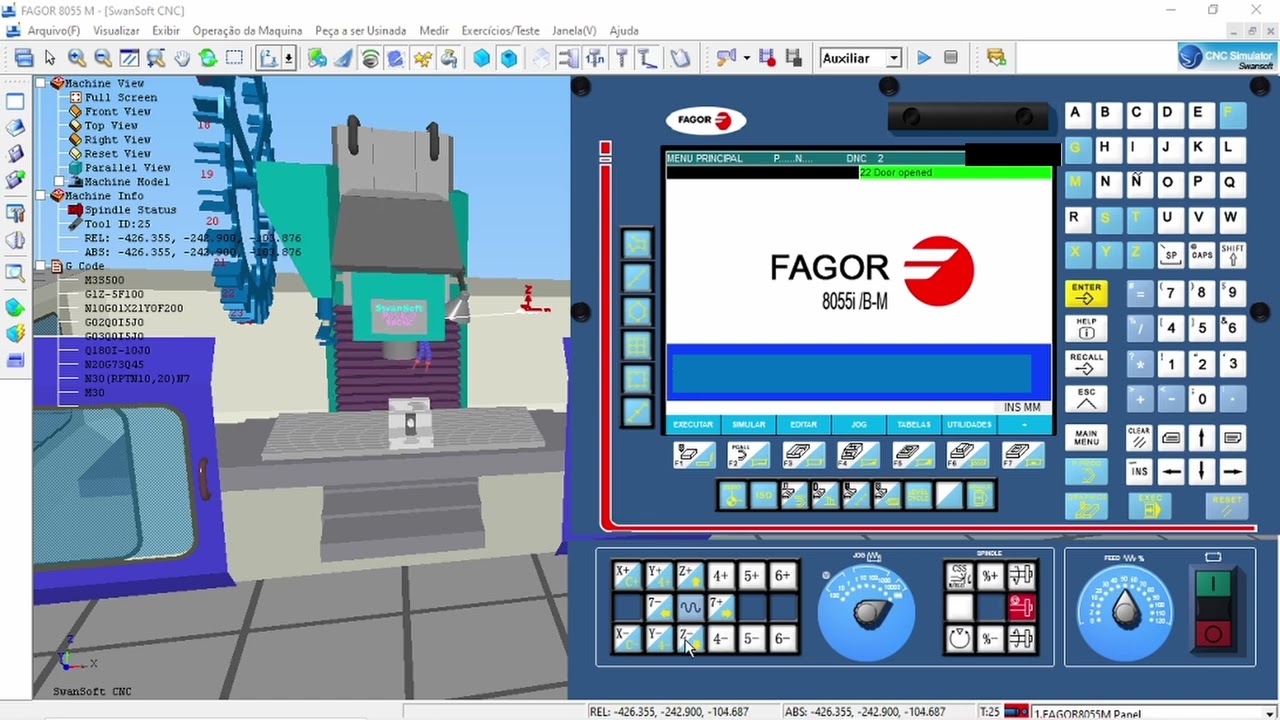
Task: Select Full Screen in the tree
Action: [121, 98]
